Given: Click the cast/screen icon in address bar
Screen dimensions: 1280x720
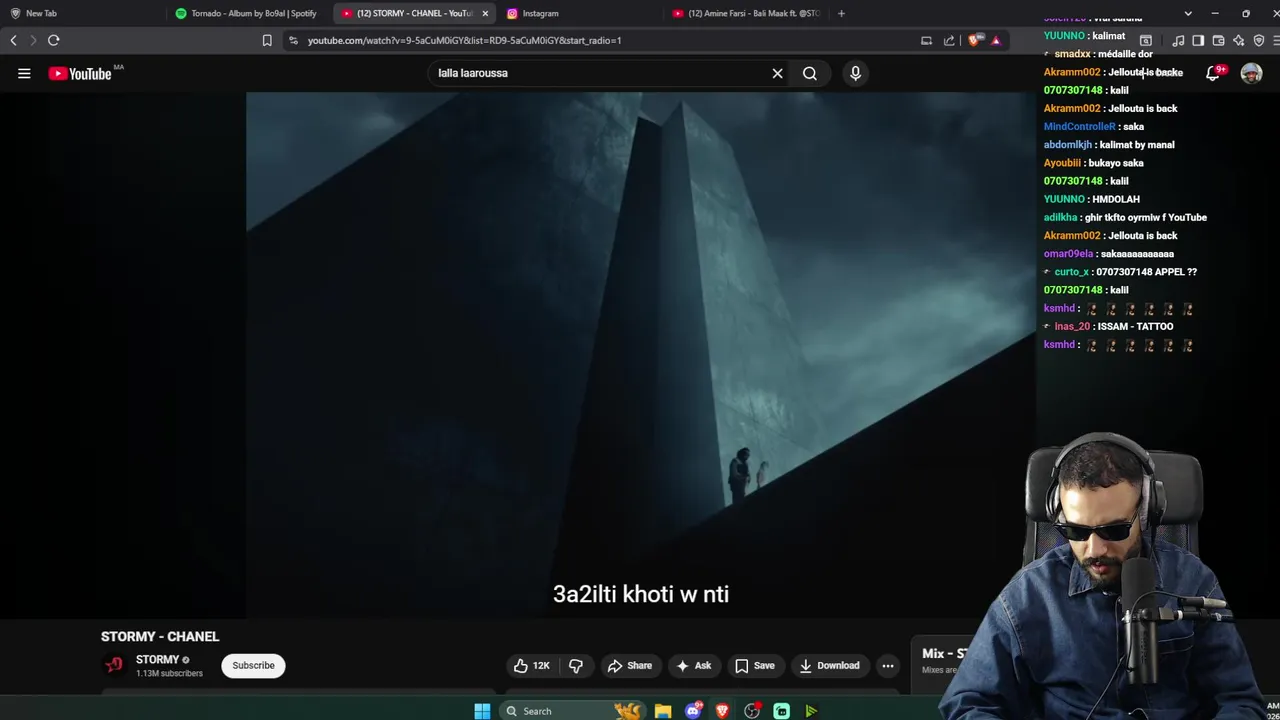Looking at the screenshot, I should (926, 40).
